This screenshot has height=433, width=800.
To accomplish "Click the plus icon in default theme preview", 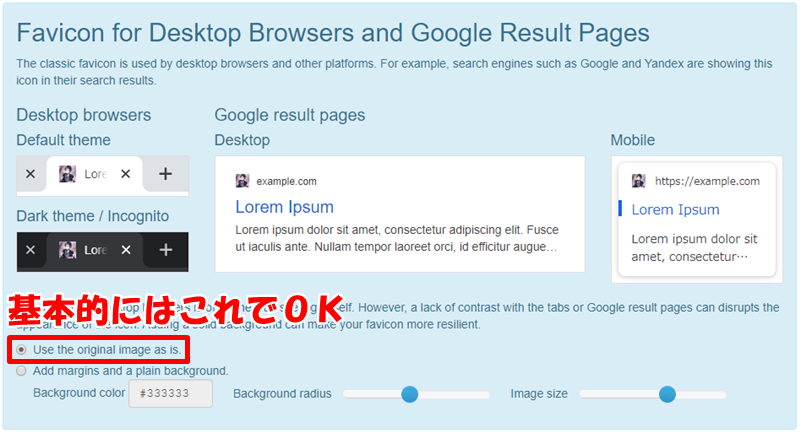I will tap(165, 174).
